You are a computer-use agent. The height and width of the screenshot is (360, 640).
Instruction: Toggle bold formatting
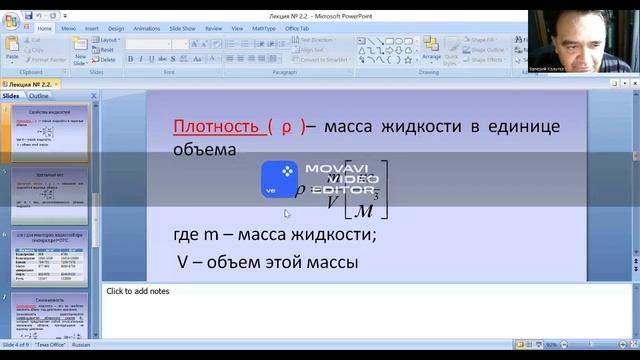(131, 59)
